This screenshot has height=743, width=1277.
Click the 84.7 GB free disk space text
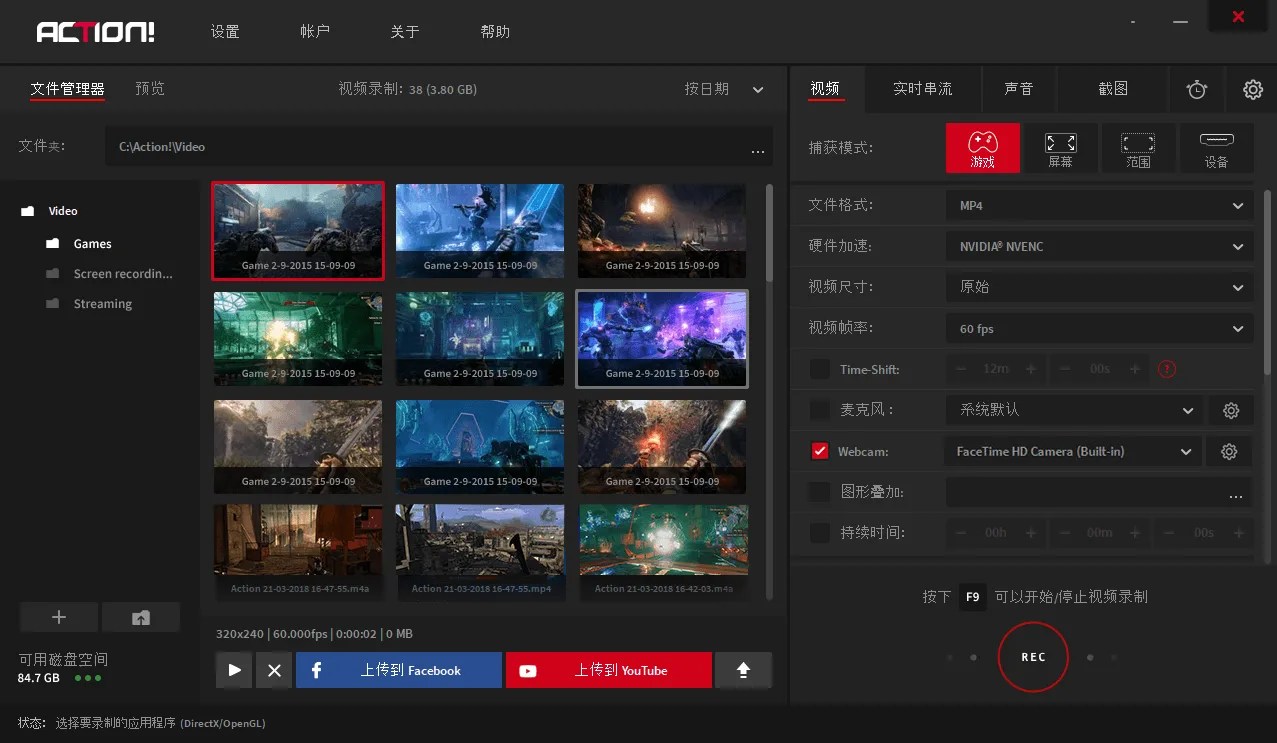pos(38,678)
